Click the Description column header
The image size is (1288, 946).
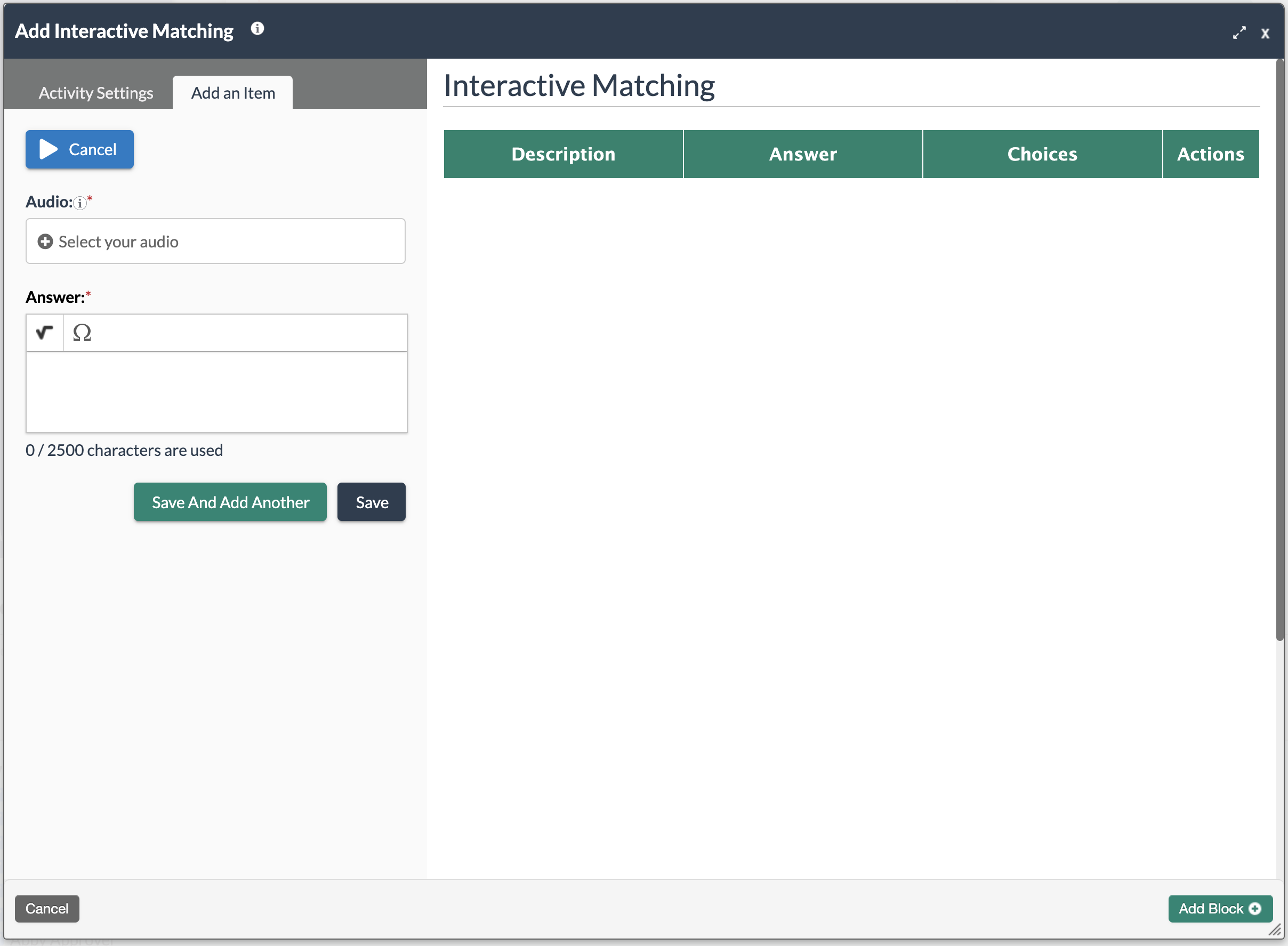click(x=563, y=154)
